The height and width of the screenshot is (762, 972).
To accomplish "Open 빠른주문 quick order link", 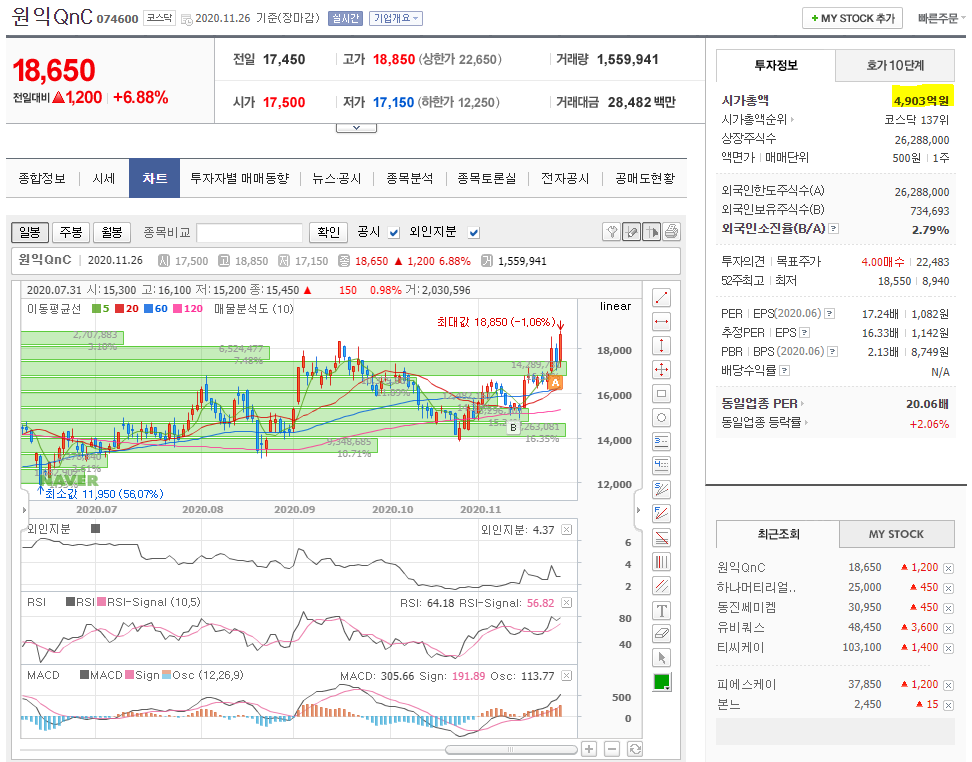I will tap(940, 19).
